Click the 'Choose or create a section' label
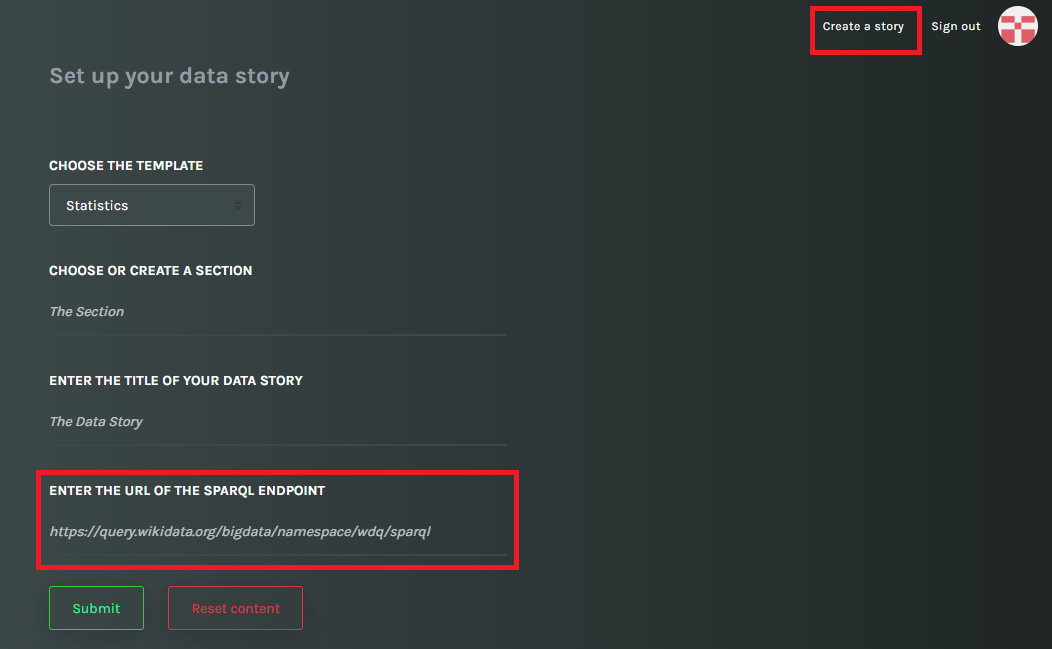The height and width of the screenshot is (649, 1052). pyautogui.click(x=150, y=270)
